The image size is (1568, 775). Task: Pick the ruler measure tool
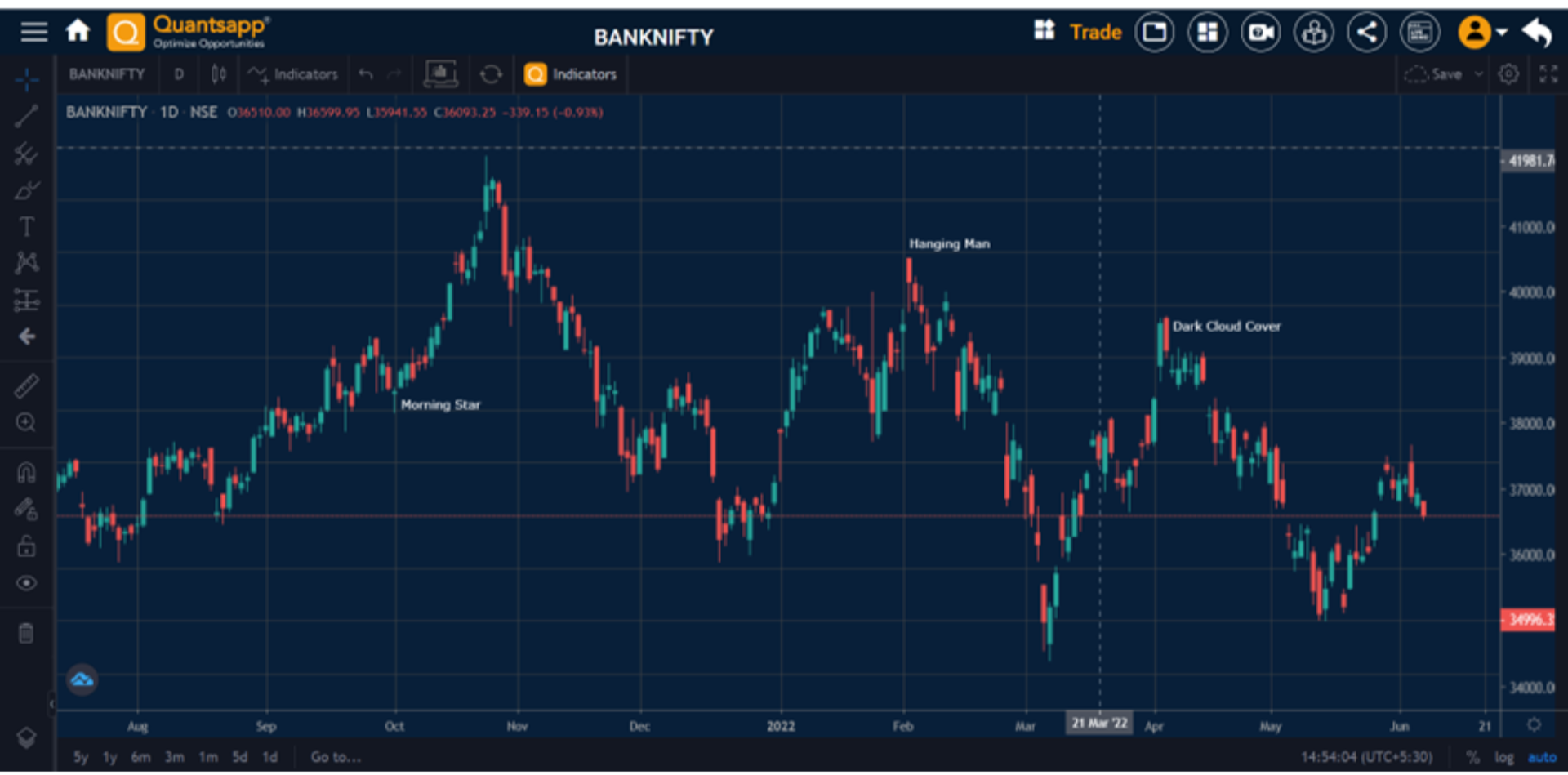pyautogui.click(x=26, y=385)
